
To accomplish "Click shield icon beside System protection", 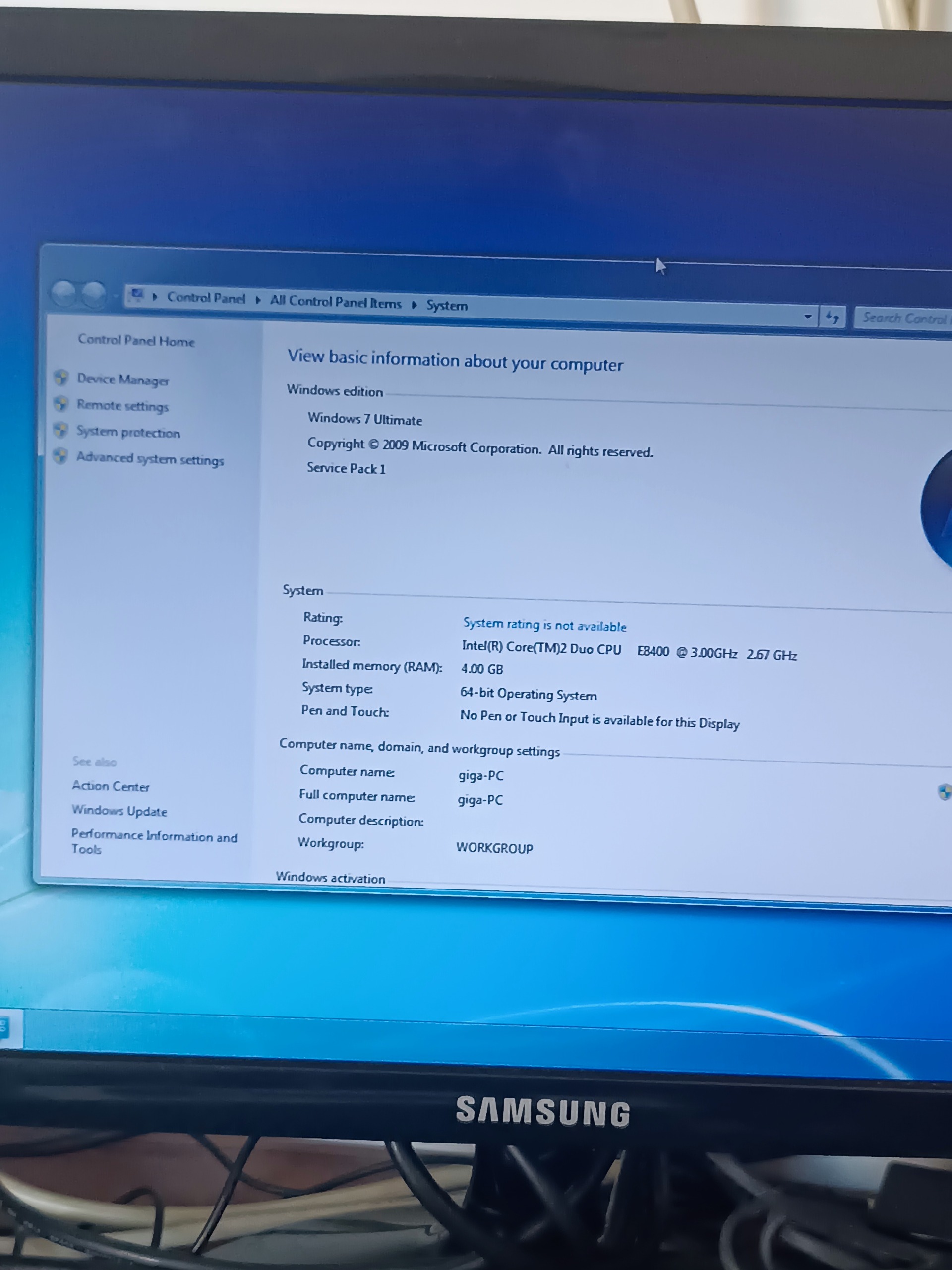I will [x=61, y=430].
